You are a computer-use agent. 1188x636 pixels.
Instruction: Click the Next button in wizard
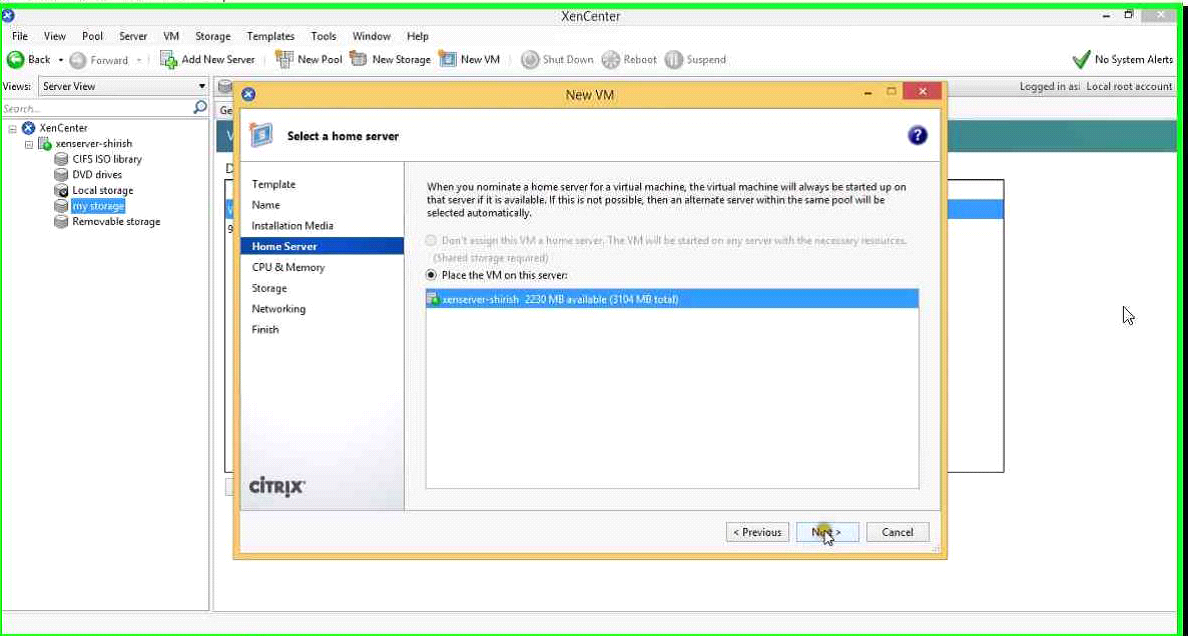(827, 532)
